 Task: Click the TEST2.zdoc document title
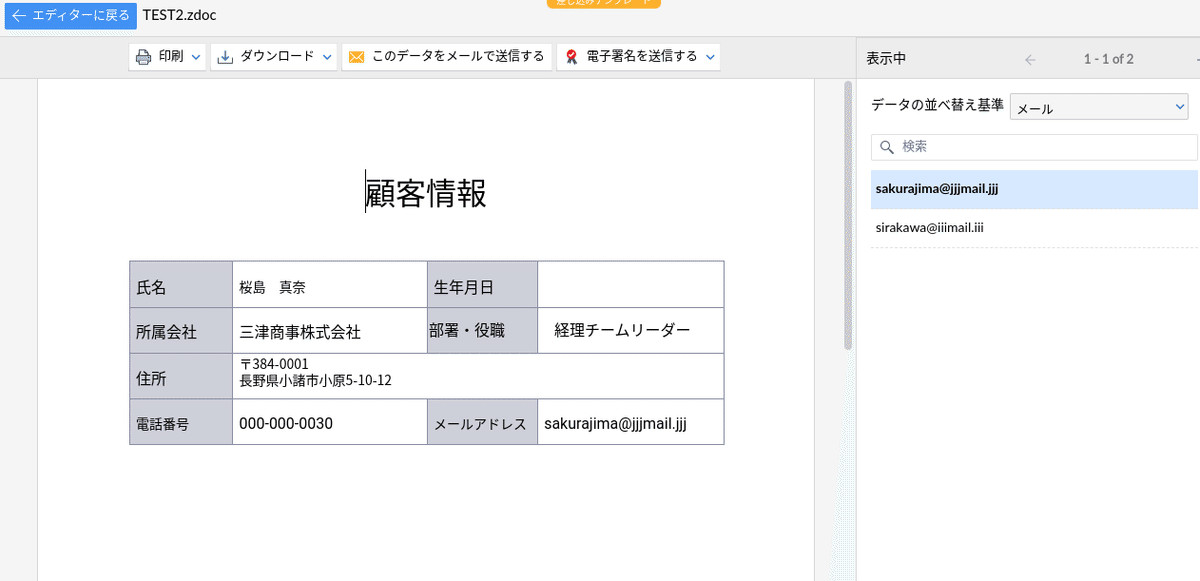[x=178, y=16]
